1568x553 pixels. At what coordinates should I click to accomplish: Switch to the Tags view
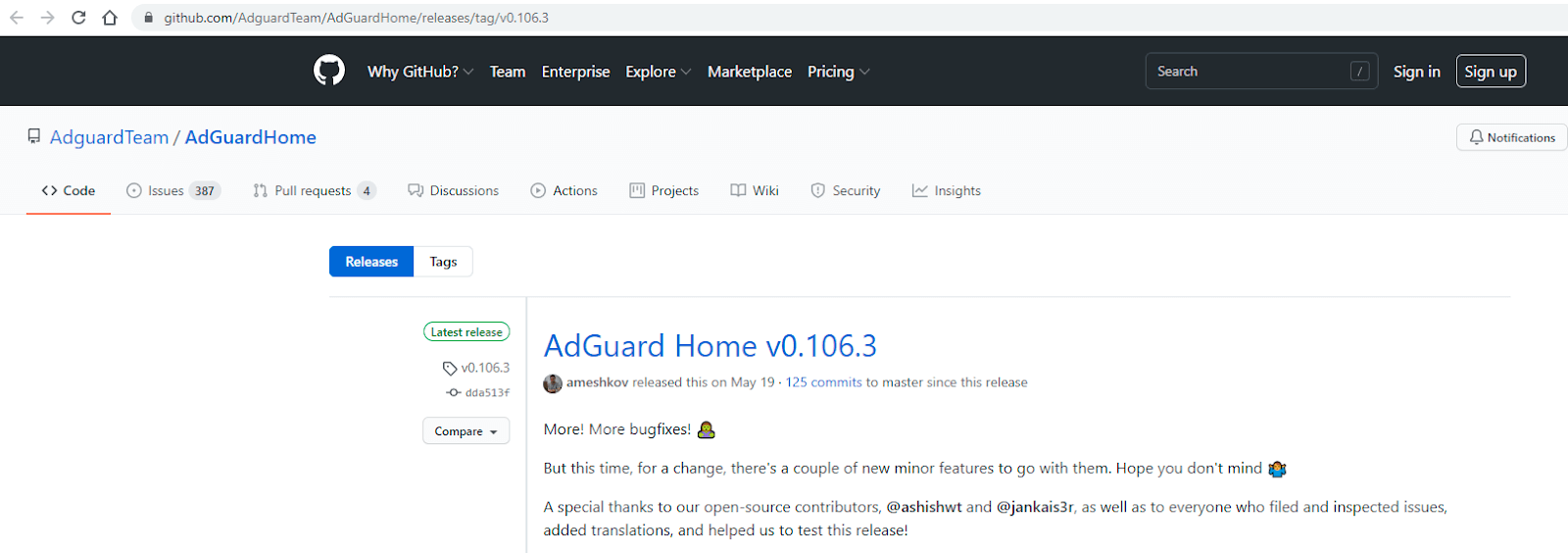443,262
